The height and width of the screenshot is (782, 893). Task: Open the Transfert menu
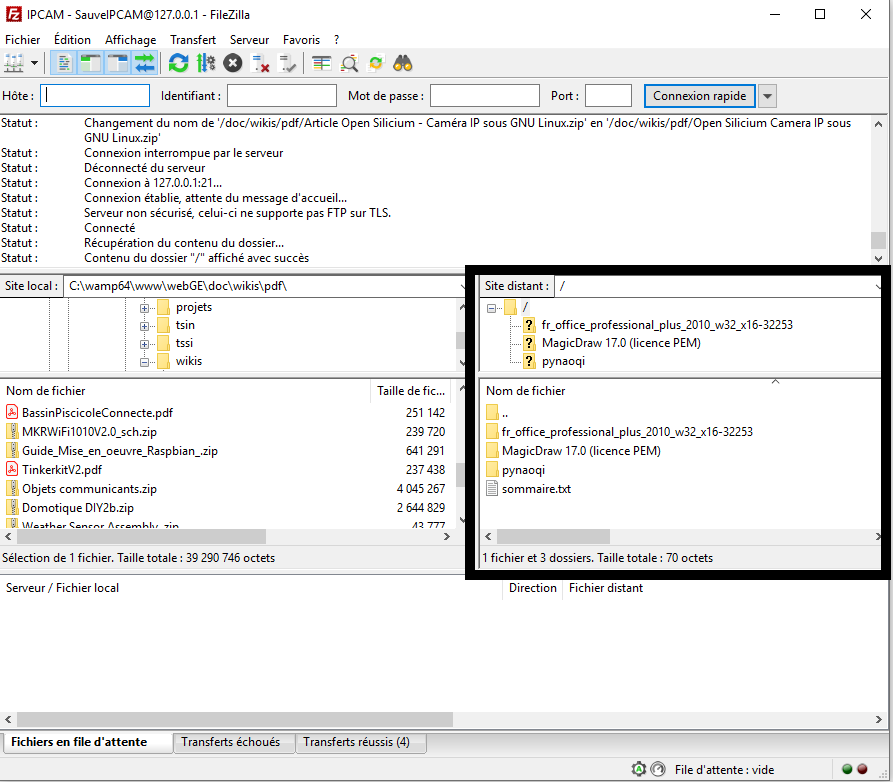(x=192, y=40)
